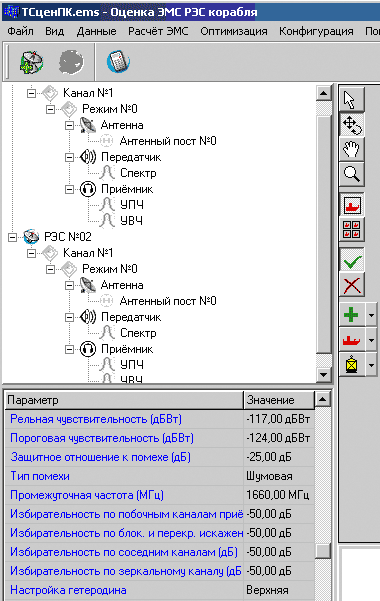Image resolution: width=380 pixels, height=601 pixels.
Task: Select the arrow pointer tool
Action: [x=352, y=100]
